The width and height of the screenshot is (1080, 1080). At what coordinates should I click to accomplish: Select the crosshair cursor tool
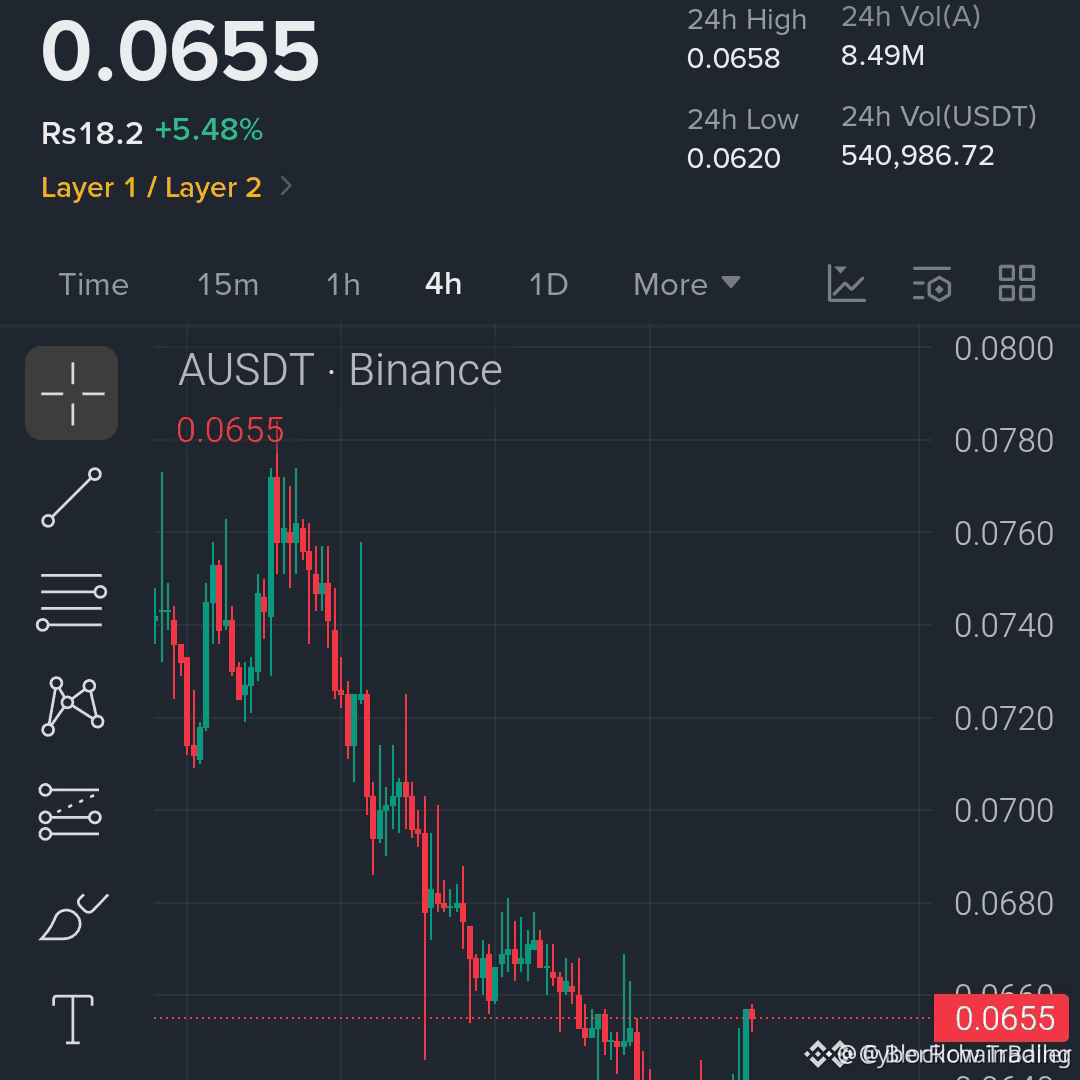tap(72, 393)
